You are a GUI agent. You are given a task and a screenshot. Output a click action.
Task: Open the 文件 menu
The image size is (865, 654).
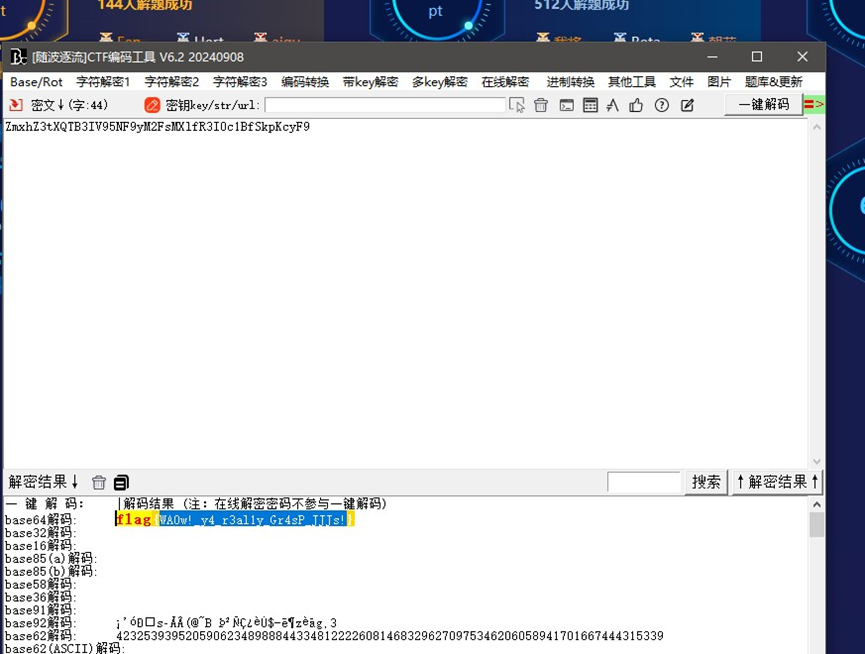[681, 82]
